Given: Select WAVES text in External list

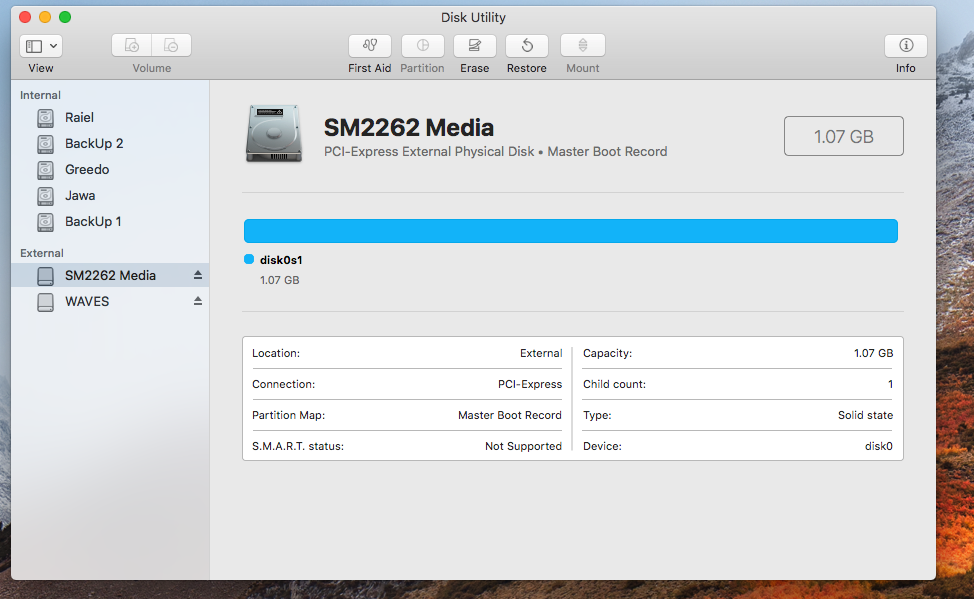Looking at the screenshot, I should pos(87,301).
